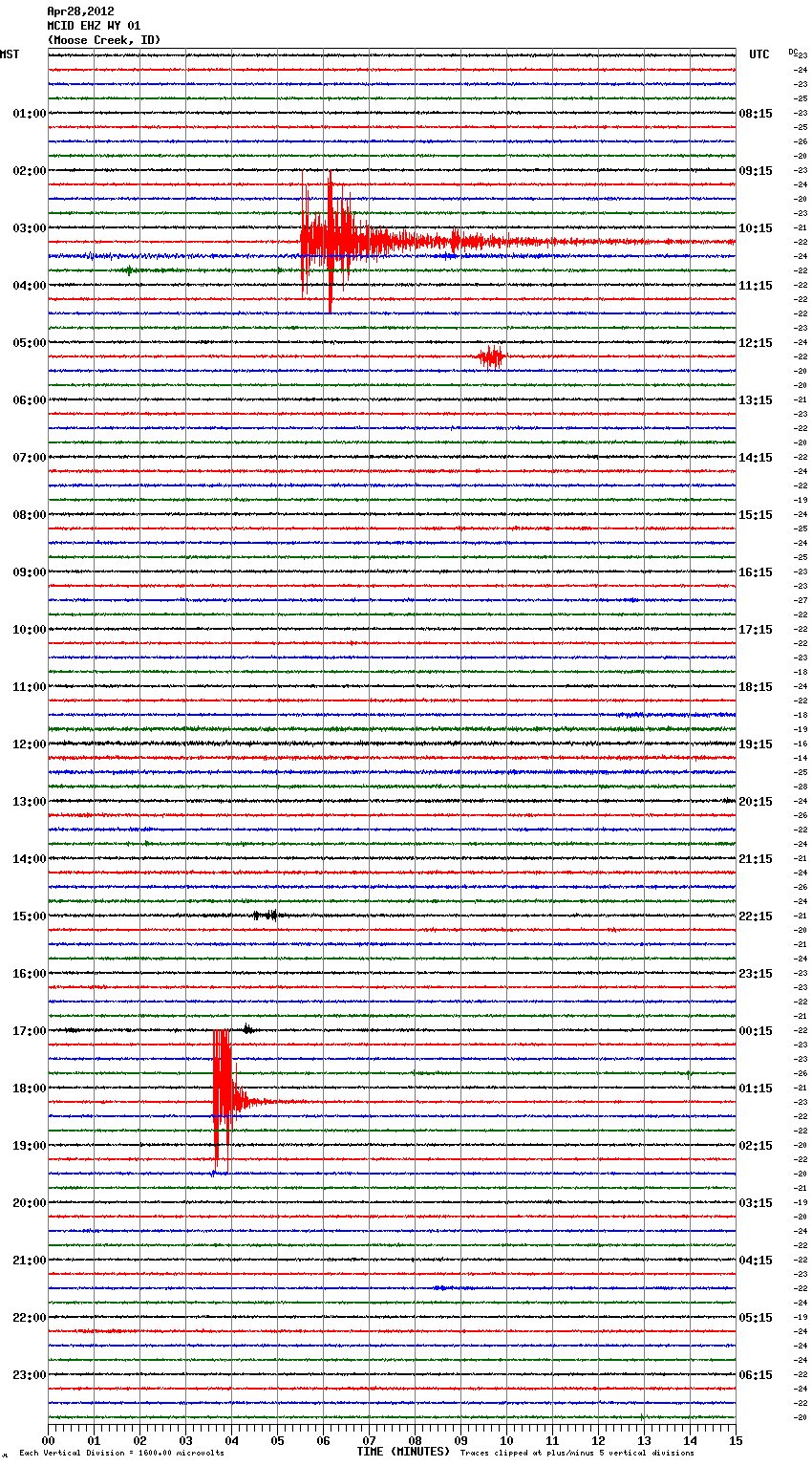
Task: Click the 03:00 MST time label
Action: point(30,228)
